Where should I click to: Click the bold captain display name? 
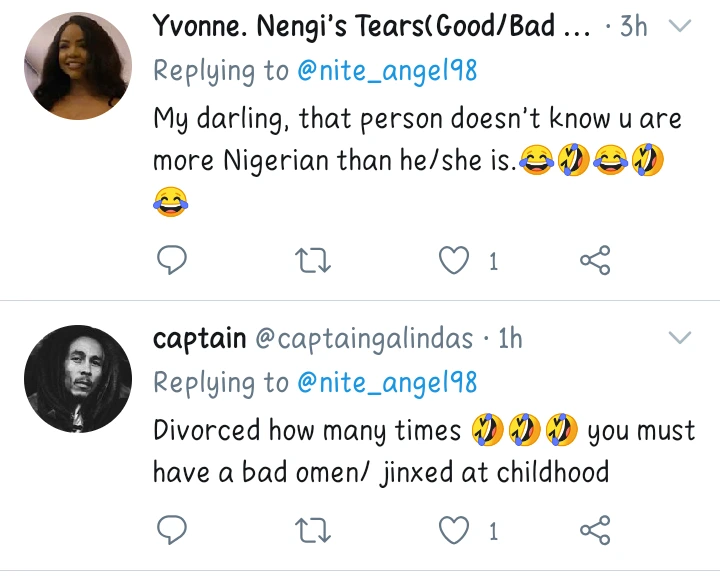[x=199, y=339]
